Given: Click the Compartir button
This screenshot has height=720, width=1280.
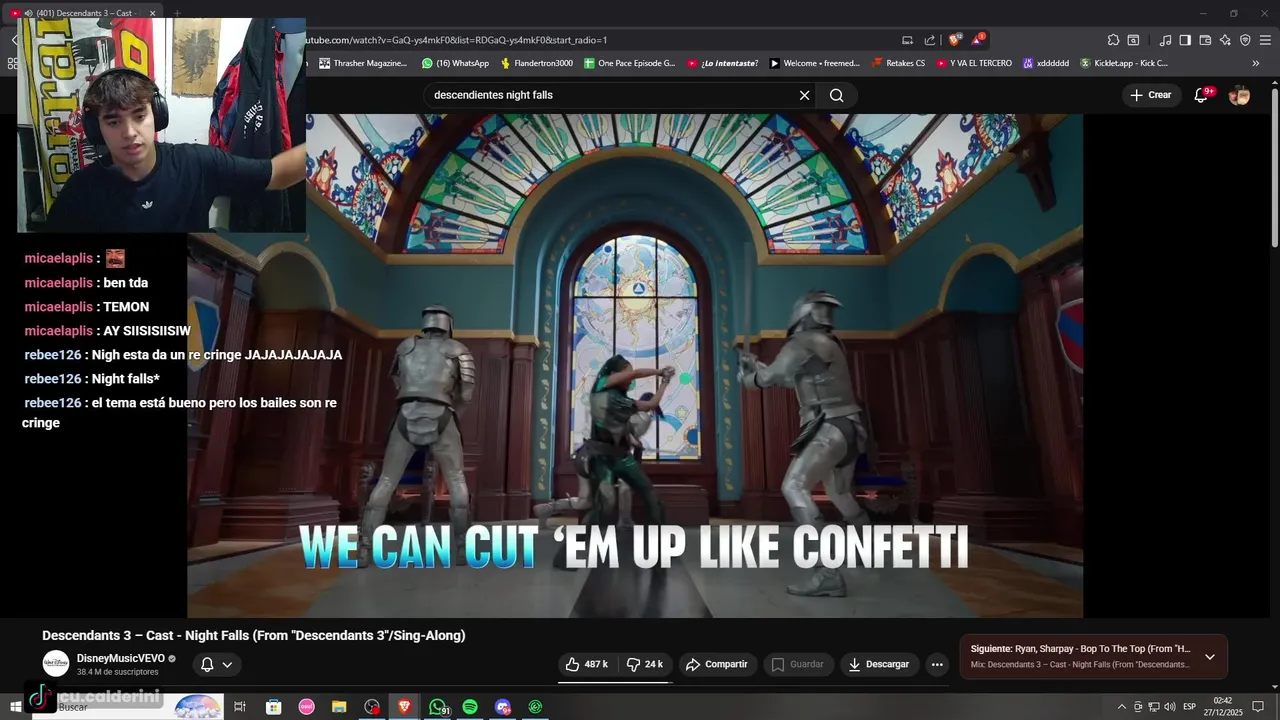Looking at the screenshot, I should [x=716, y=664].
